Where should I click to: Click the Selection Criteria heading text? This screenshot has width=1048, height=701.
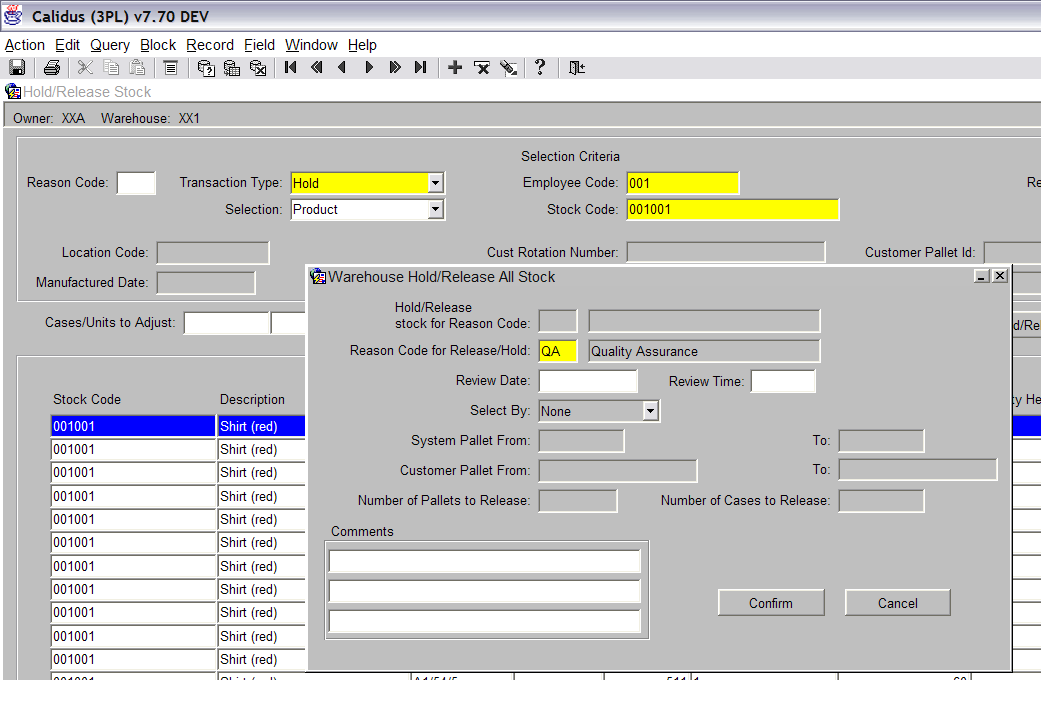tap(570, 156)
